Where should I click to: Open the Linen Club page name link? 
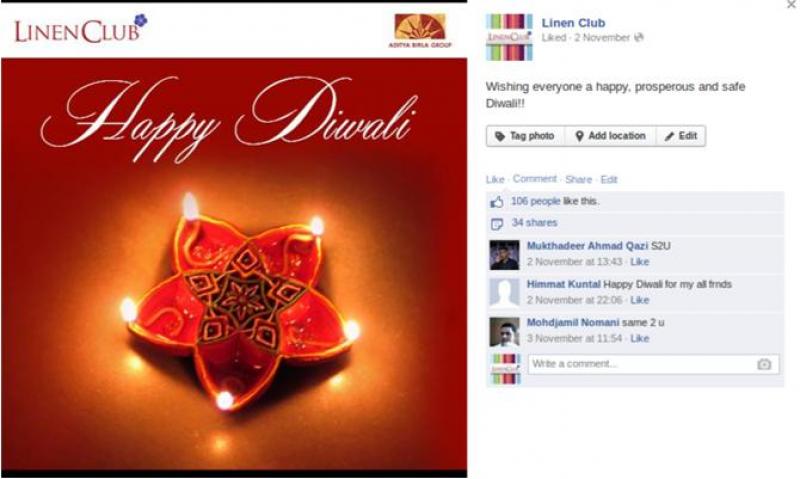[573, 23]
